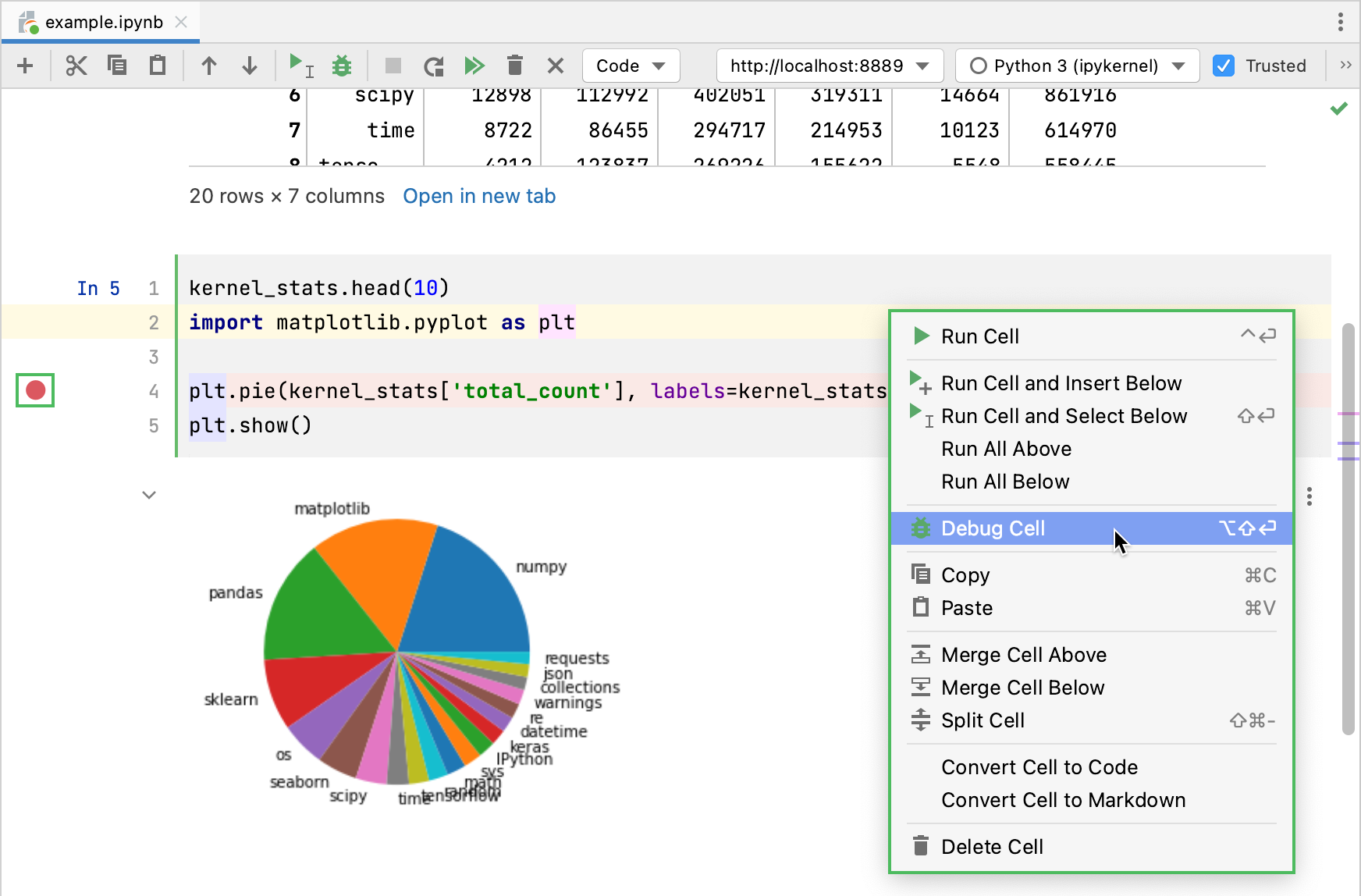The width and height of the screenshot is (1361, 896).
Task: Add a new notebook cell
Action: click(26, 66)
